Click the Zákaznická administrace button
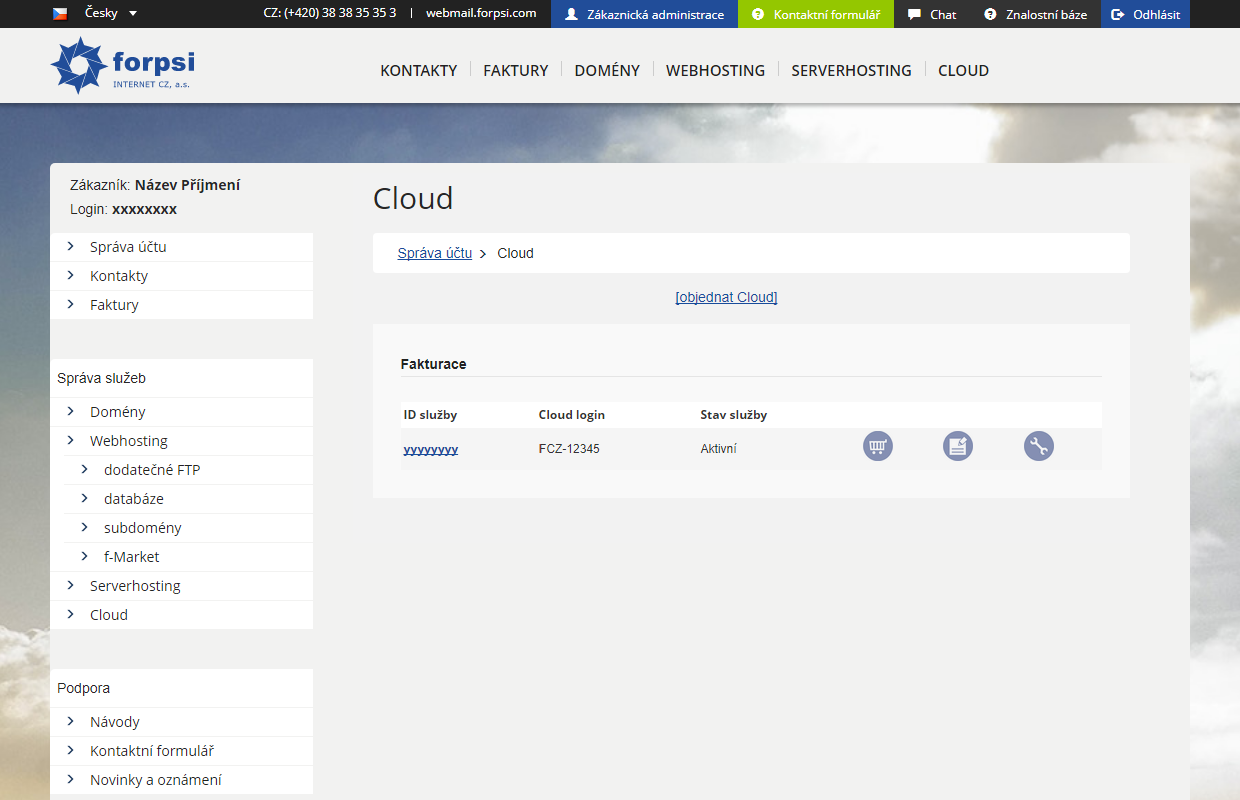 pos(644,14)
